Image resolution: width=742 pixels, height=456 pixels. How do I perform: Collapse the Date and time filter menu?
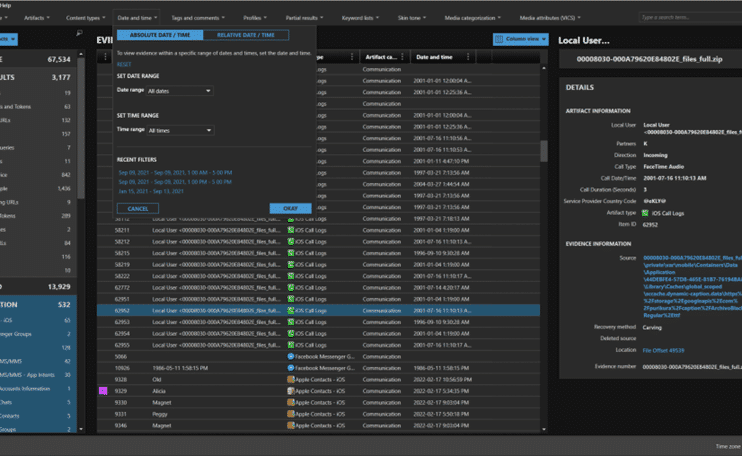point(137,18)
